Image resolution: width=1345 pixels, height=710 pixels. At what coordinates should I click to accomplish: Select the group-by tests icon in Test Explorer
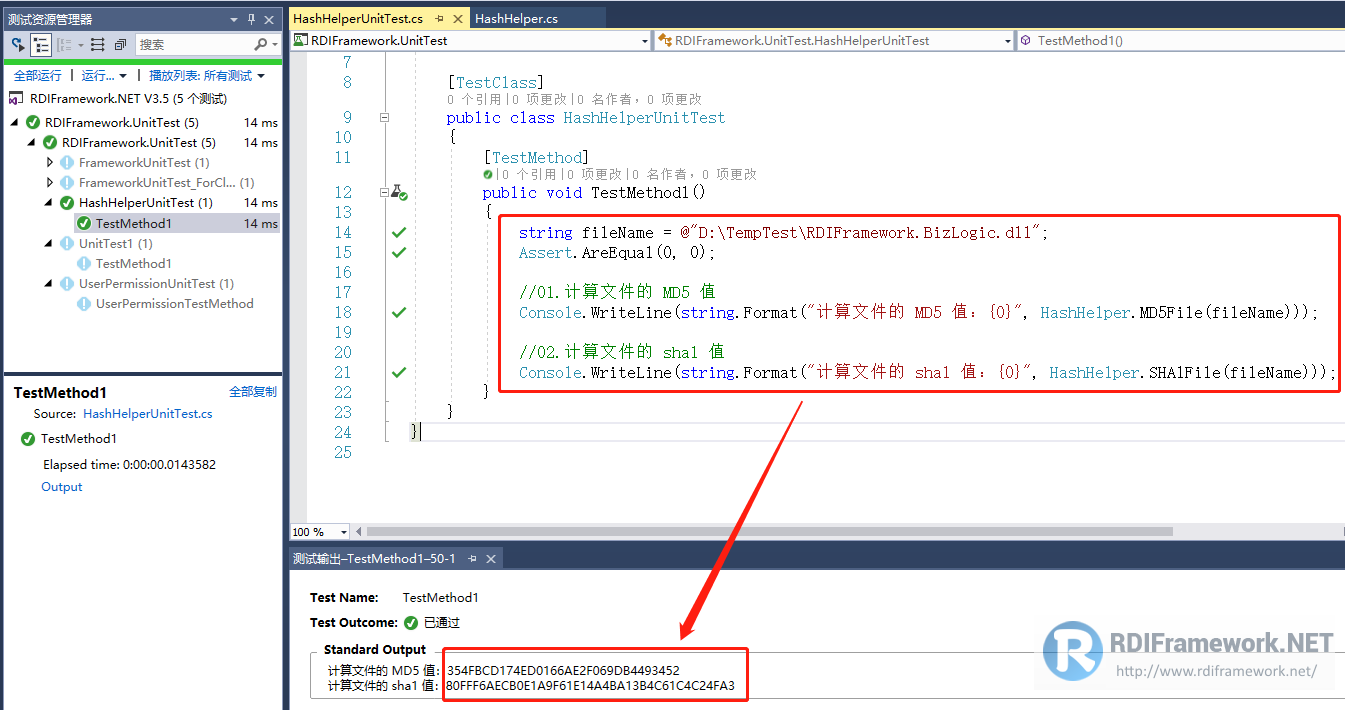pos(42,45)
